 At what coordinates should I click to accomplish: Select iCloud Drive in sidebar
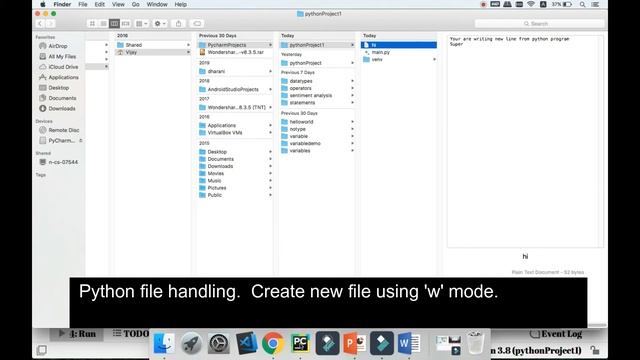tap(63, 67)
